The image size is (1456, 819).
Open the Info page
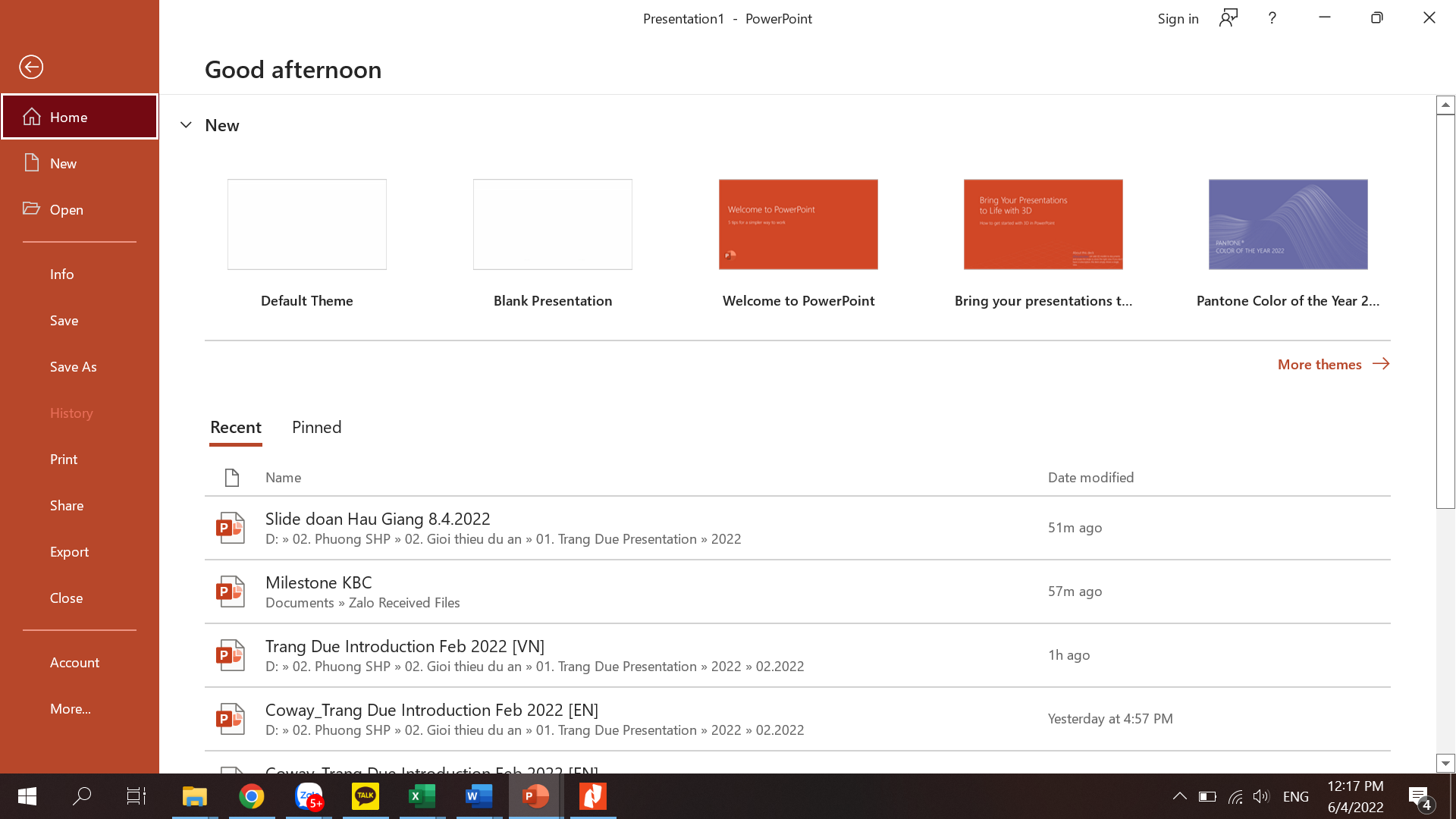(x=80, y=274)
